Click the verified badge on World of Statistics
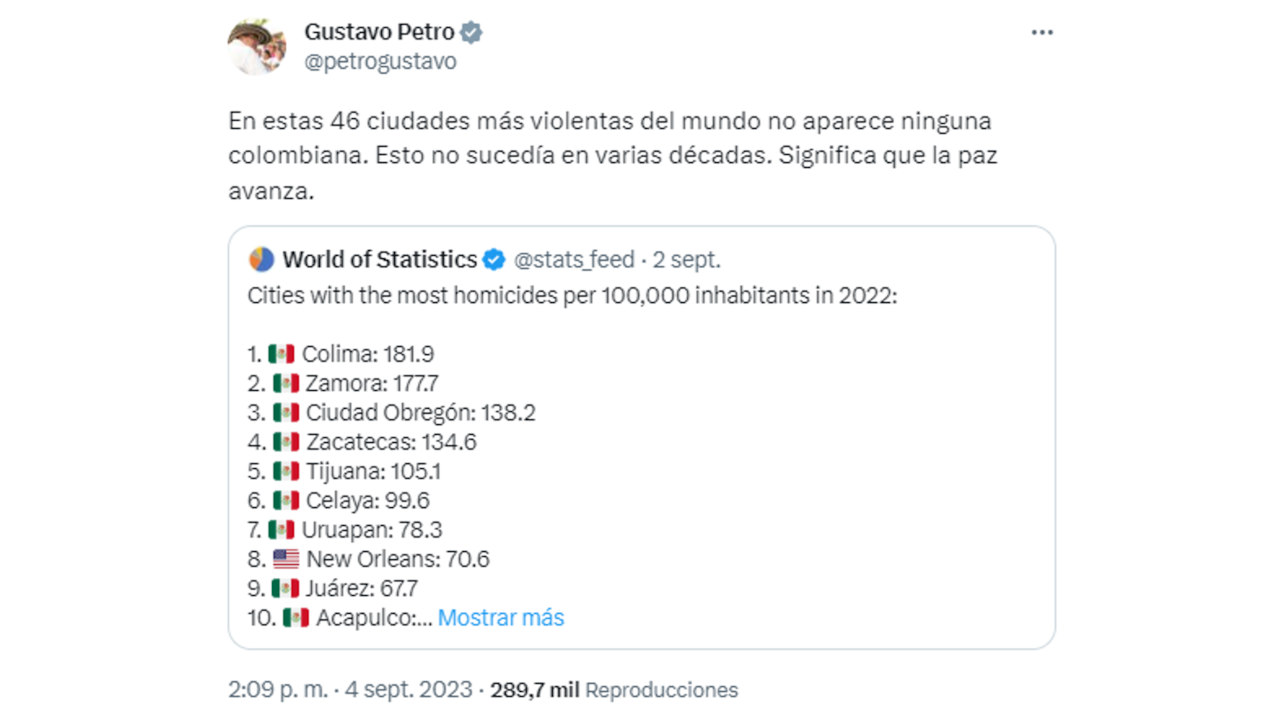 494,259
